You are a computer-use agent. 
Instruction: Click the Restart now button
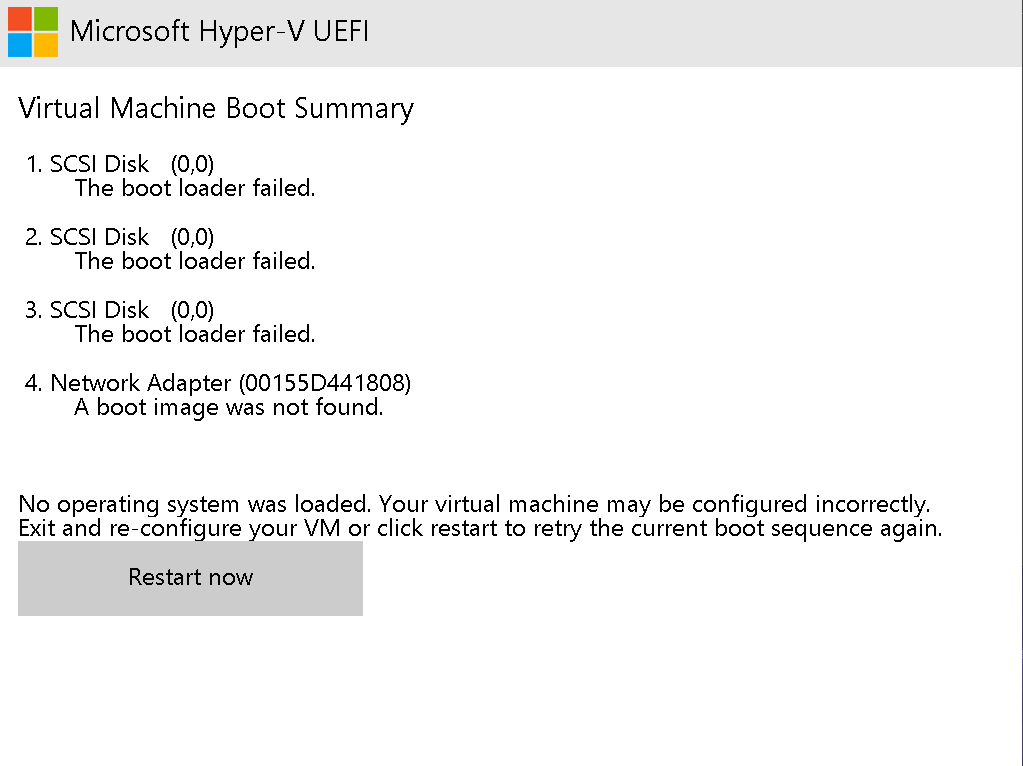click(190, 578)
